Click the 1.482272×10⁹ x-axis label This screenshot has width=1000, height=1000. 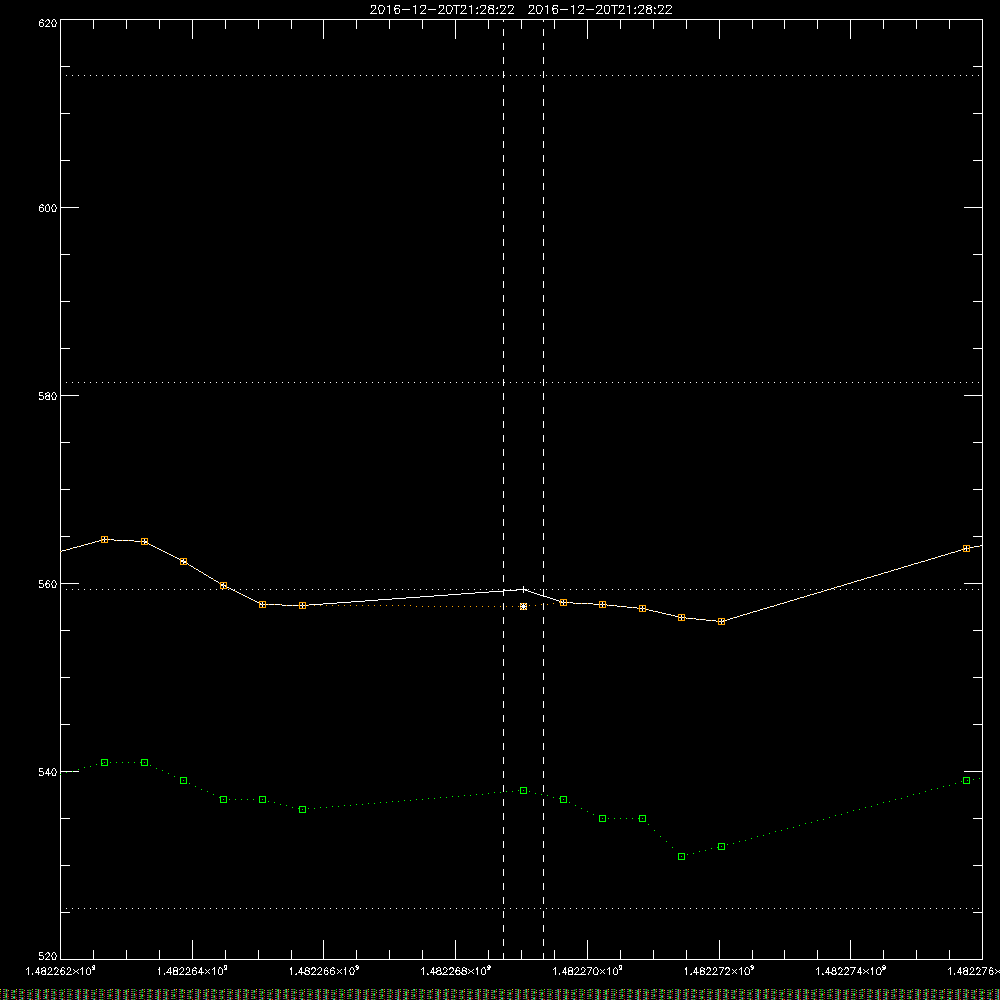(x=720, y=971)
